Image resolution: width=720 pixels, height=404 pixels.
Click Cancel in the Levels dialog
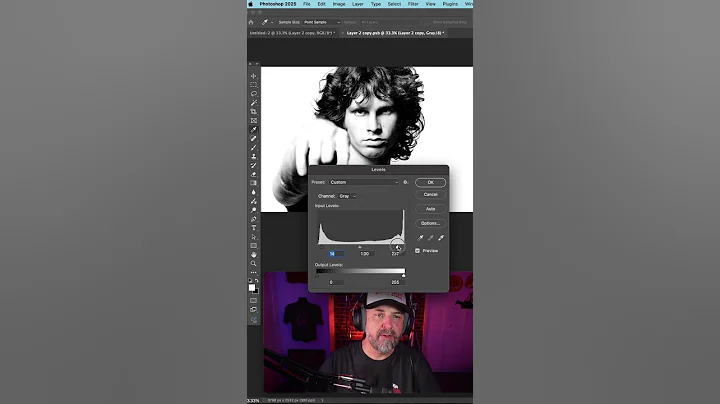tap(430, 195)
